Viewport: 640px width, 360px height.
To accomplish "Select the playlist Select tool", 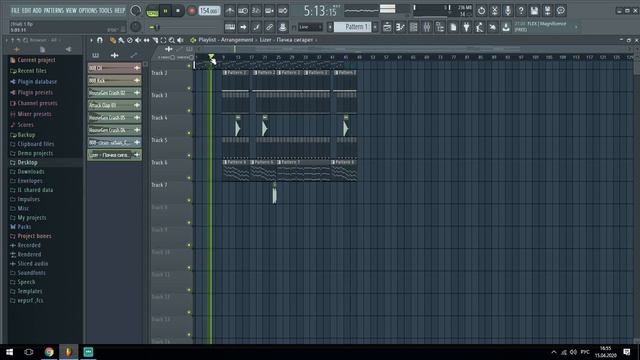I will pyautogui.click(x=163, y=40).
